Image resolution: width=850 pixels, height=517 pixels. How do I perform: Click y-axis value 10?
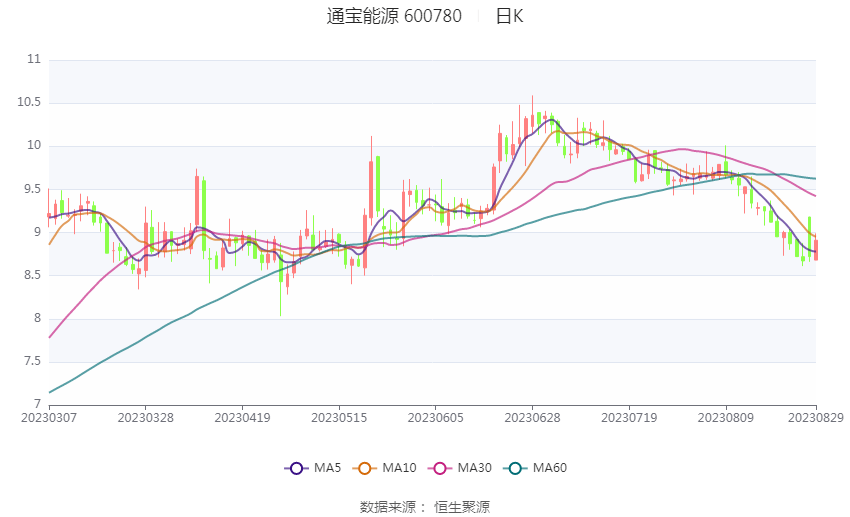tap(34, 145)
